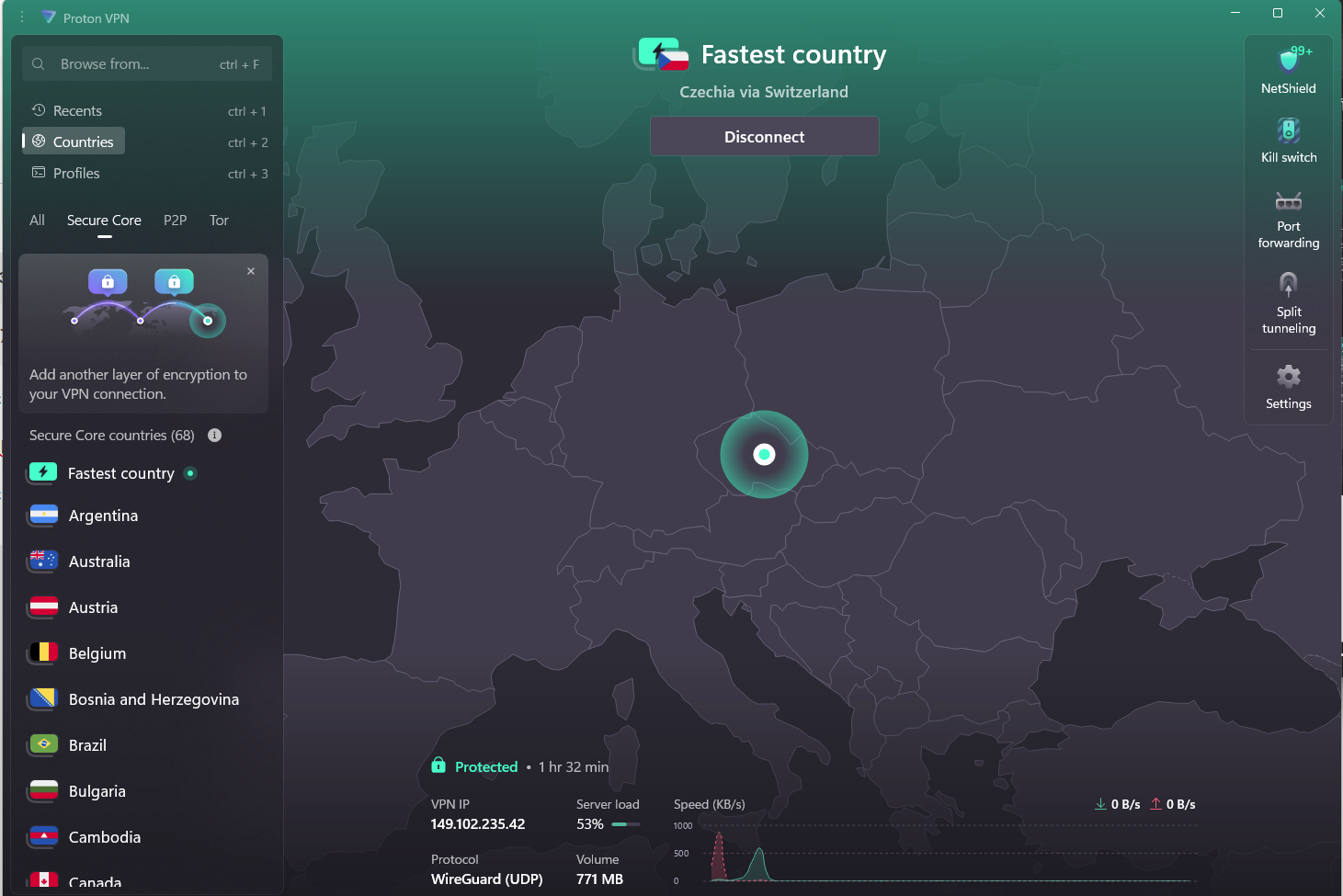
Task: Click the Belgium flag icon
Action: coord(43,653)
